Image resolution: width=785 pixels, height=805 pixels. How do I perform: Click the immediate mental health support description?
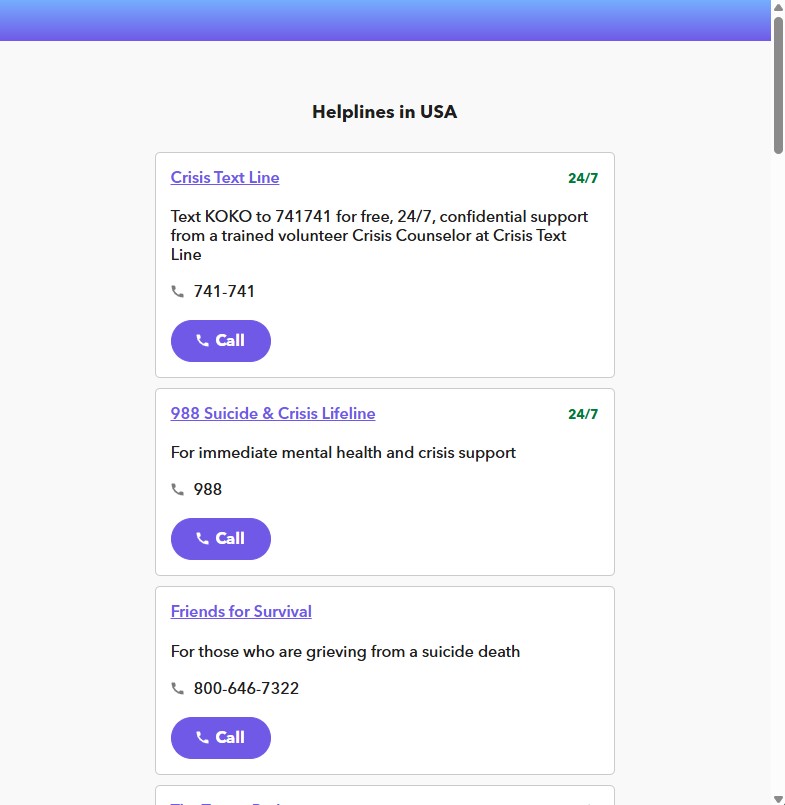(343, 453)
